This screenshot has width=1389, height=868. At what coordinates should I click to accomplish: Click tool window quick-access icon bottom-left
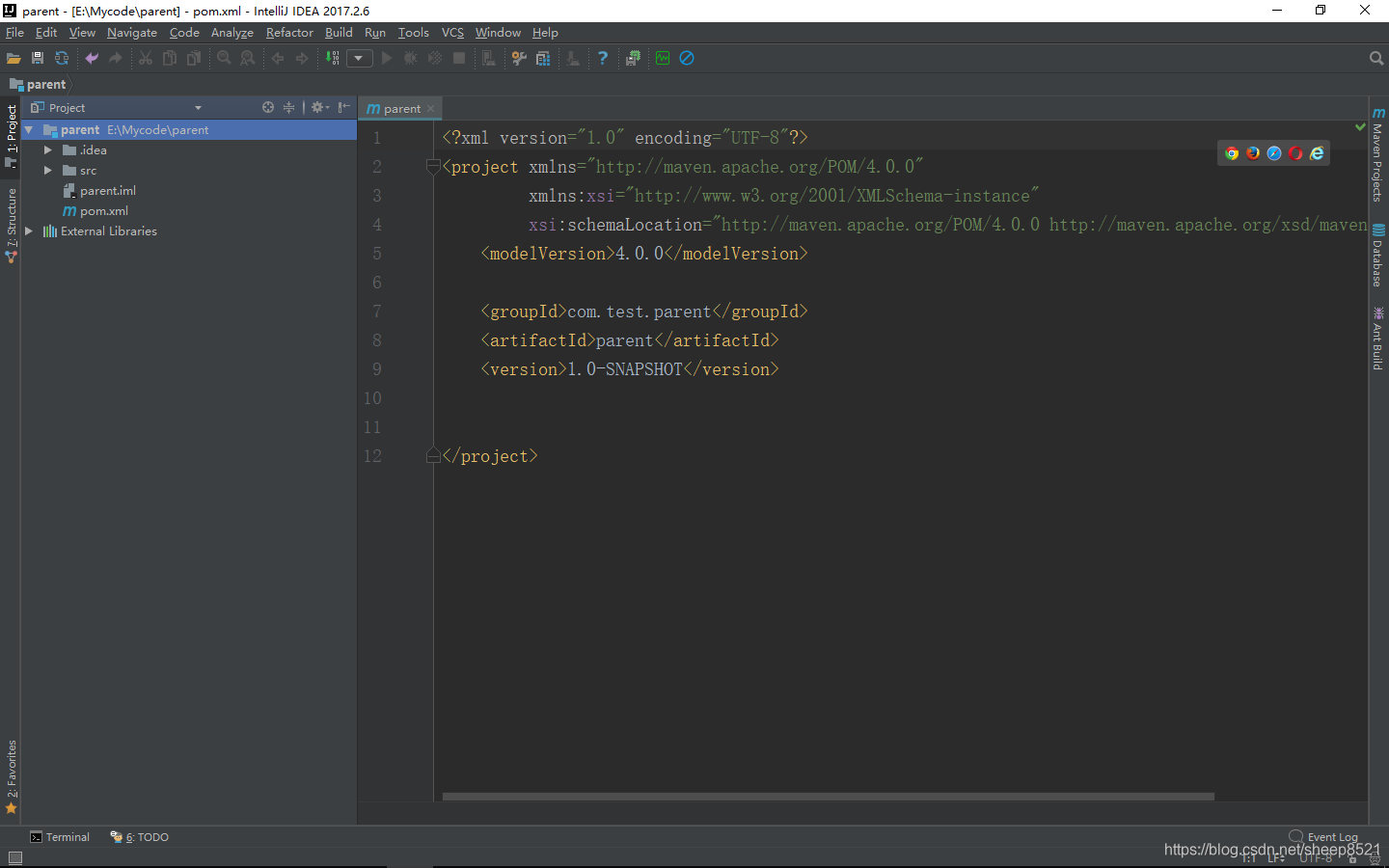click(14, 857)
